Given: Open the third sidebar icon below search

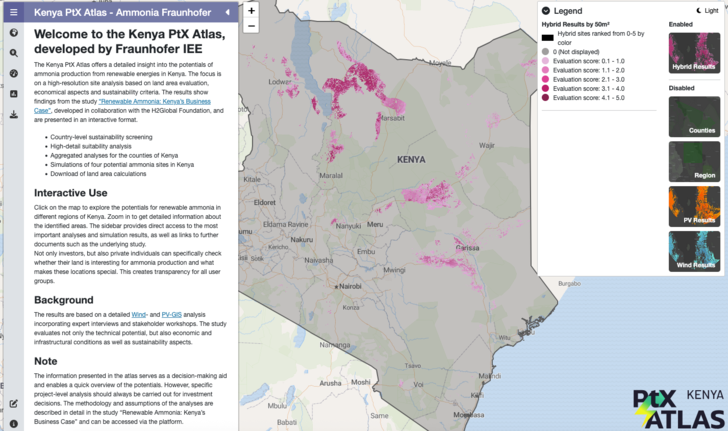Looking at the screenshot, I should [14, 73].
